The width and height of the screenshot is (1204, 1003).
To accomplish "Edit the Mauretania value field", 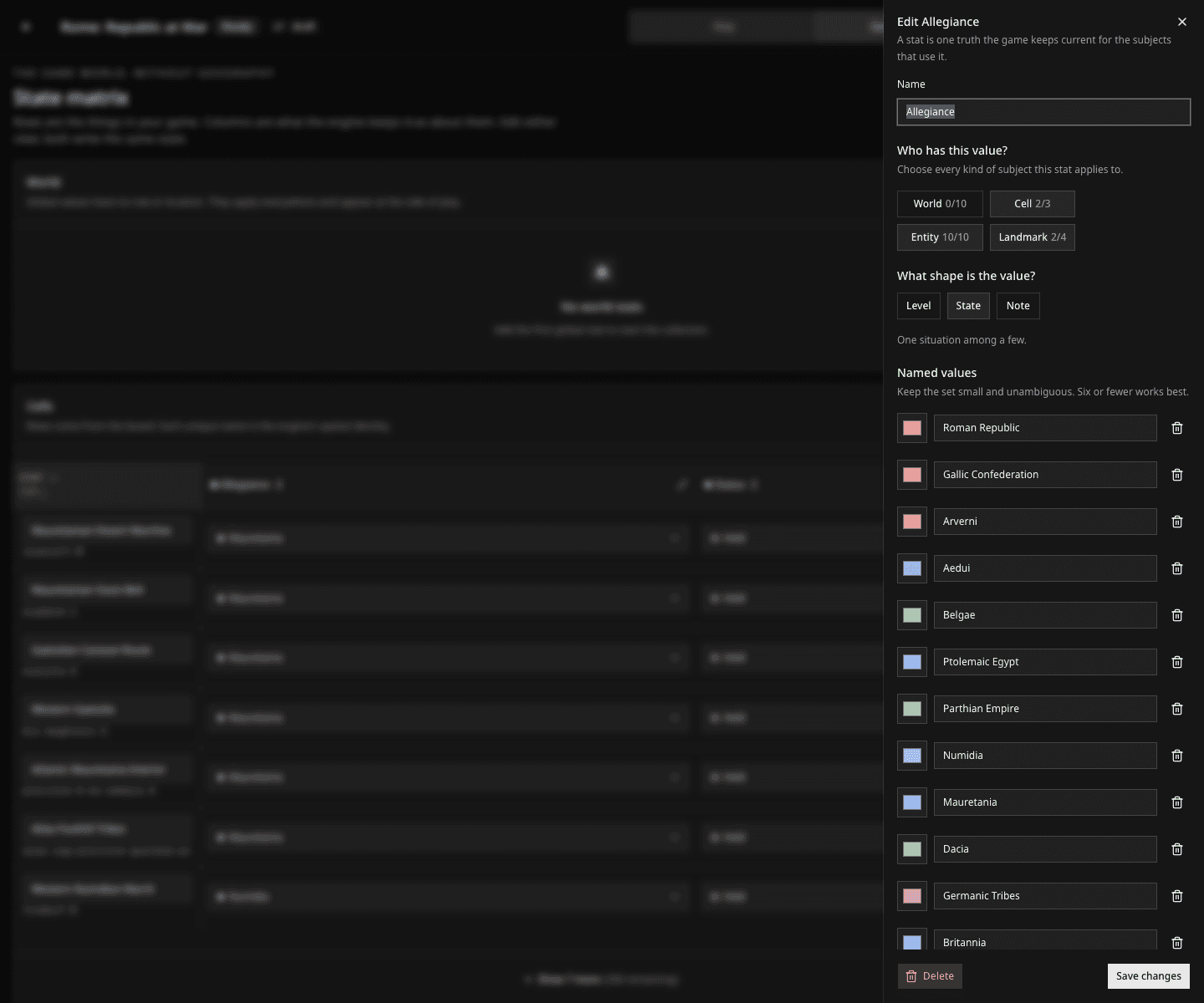I will [1045, 802].
